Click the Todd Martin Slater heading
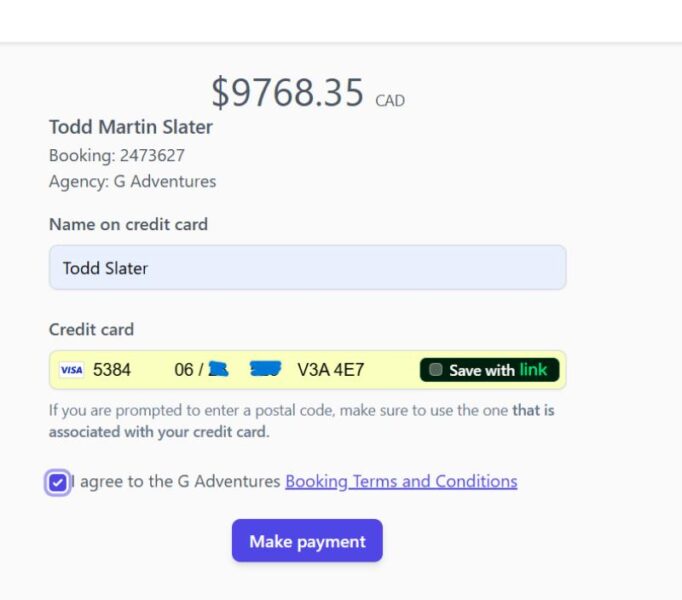Image resolution: width=682 pixels, height=600 pixels. coord(131,127)
